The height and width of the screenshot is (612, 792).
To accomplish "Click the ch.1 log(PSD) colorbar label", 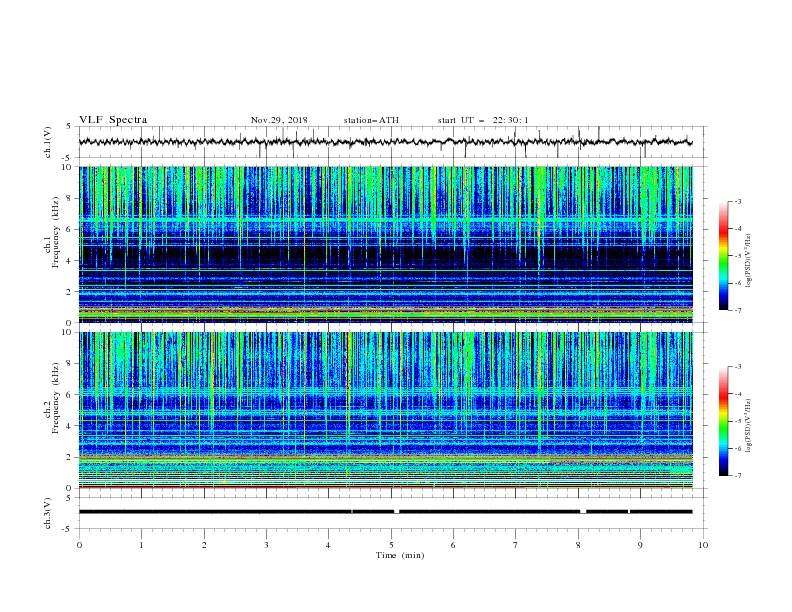I will click(749, 261).
